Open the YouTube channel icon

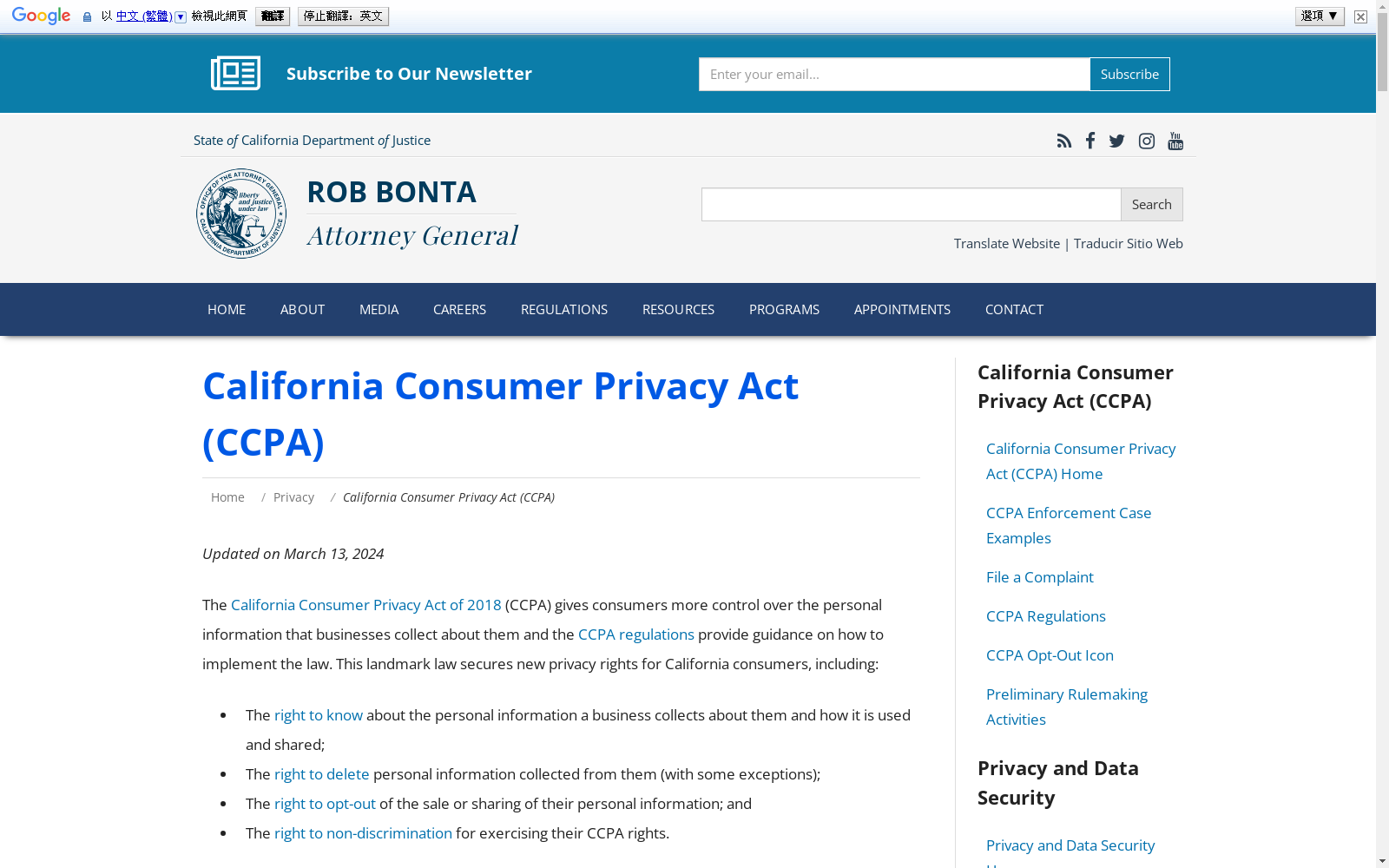point(1175,141)
